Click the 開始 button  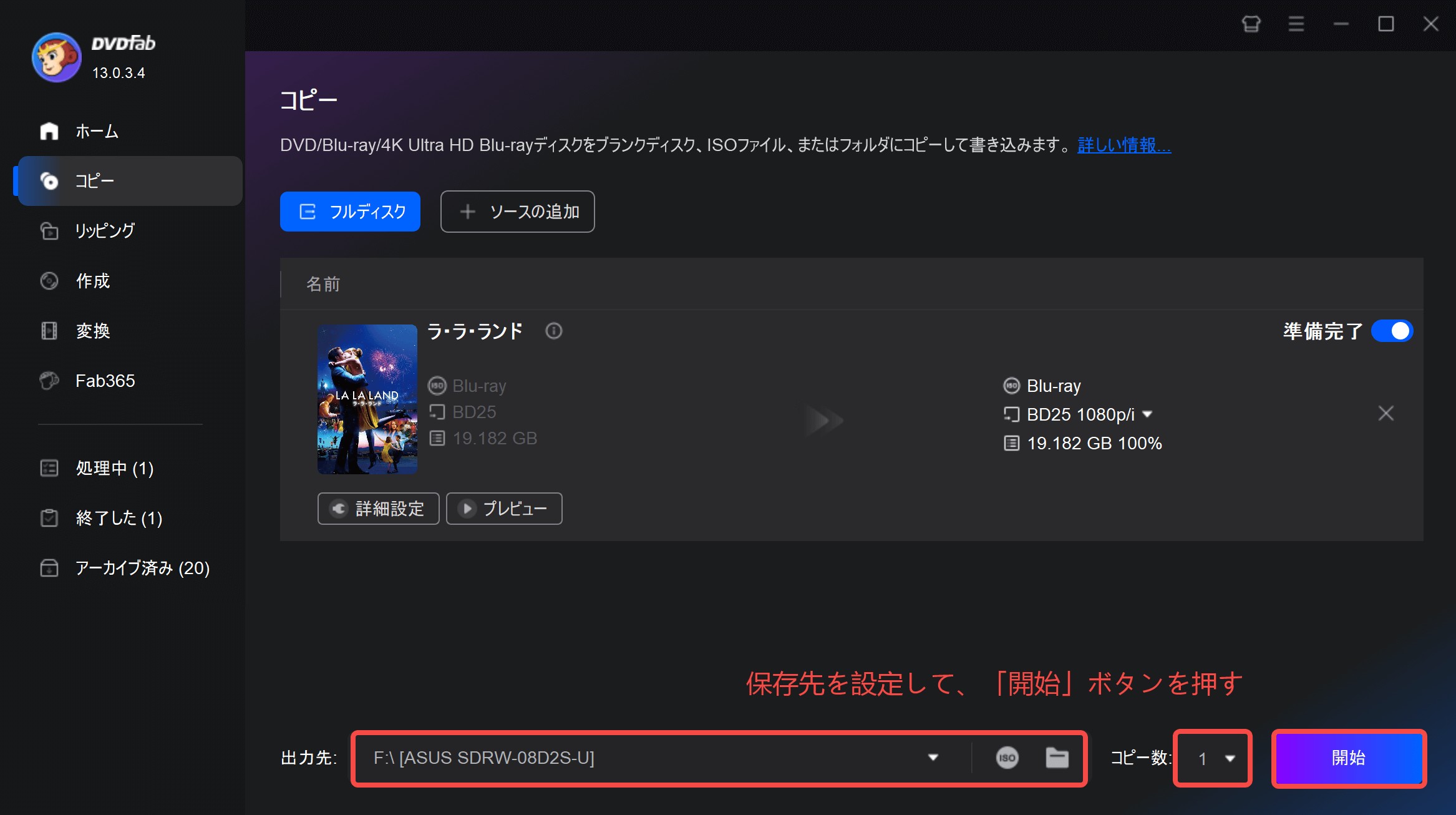point(1349,758)
